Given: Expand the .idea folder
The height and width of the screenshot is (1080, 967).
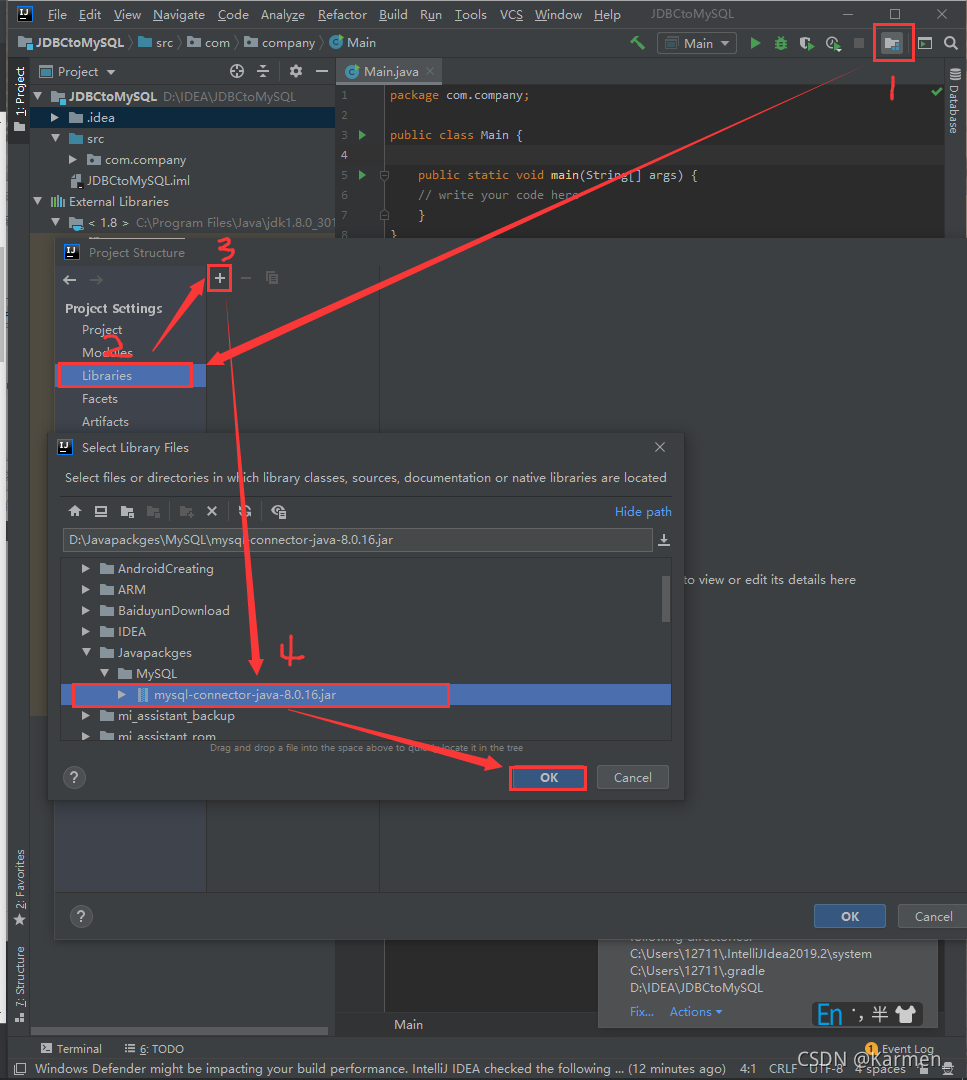Looking at the screenshot, I should (x=54, y=118).
